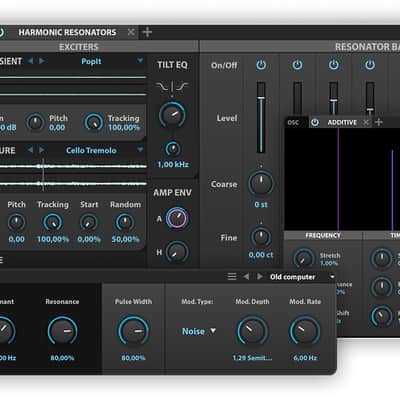
Task: Click the first resonator Level slider
Action: point(261,117)
